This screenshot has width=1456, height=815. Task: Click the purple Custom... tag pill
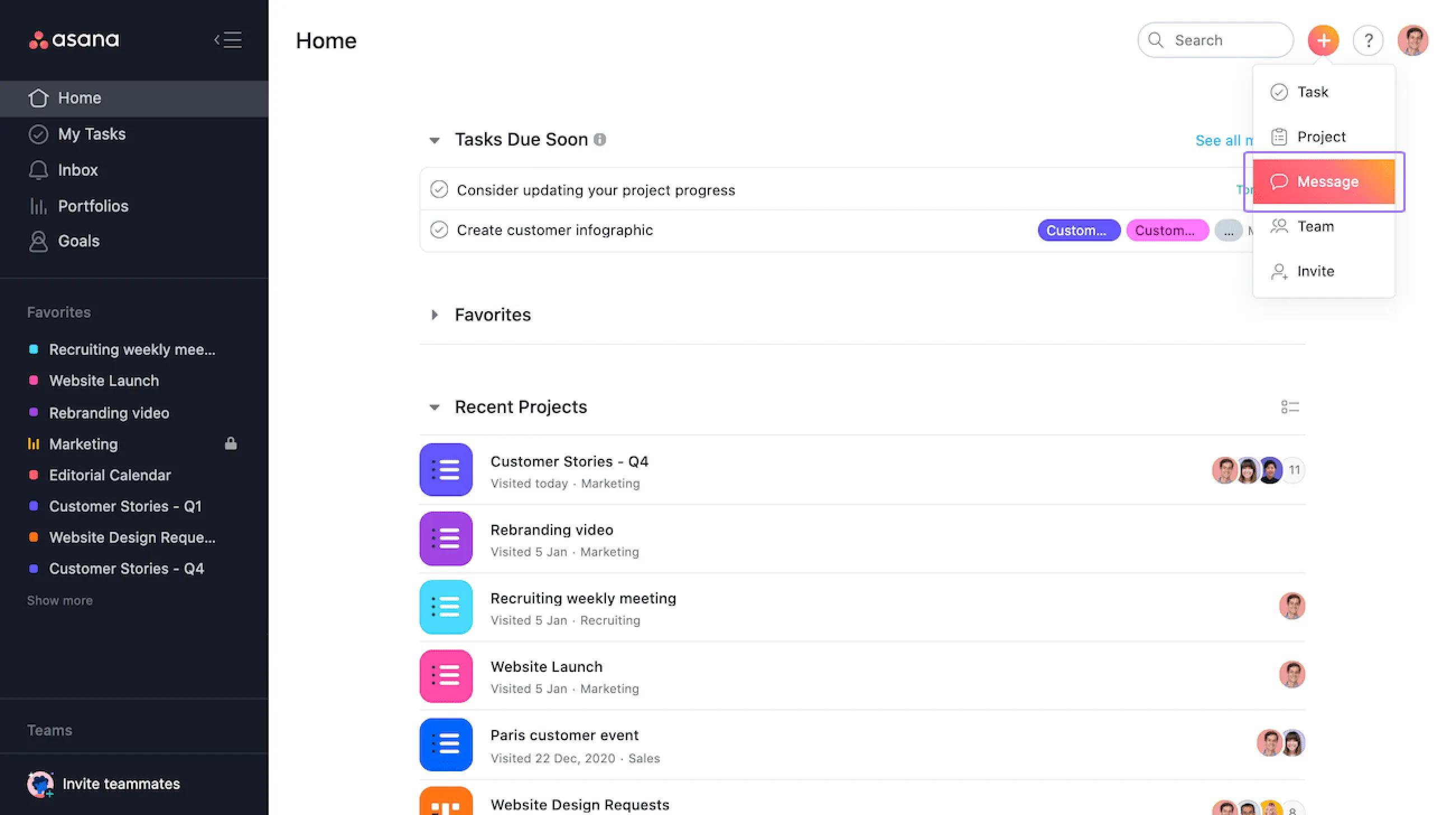pos(1079,231)
